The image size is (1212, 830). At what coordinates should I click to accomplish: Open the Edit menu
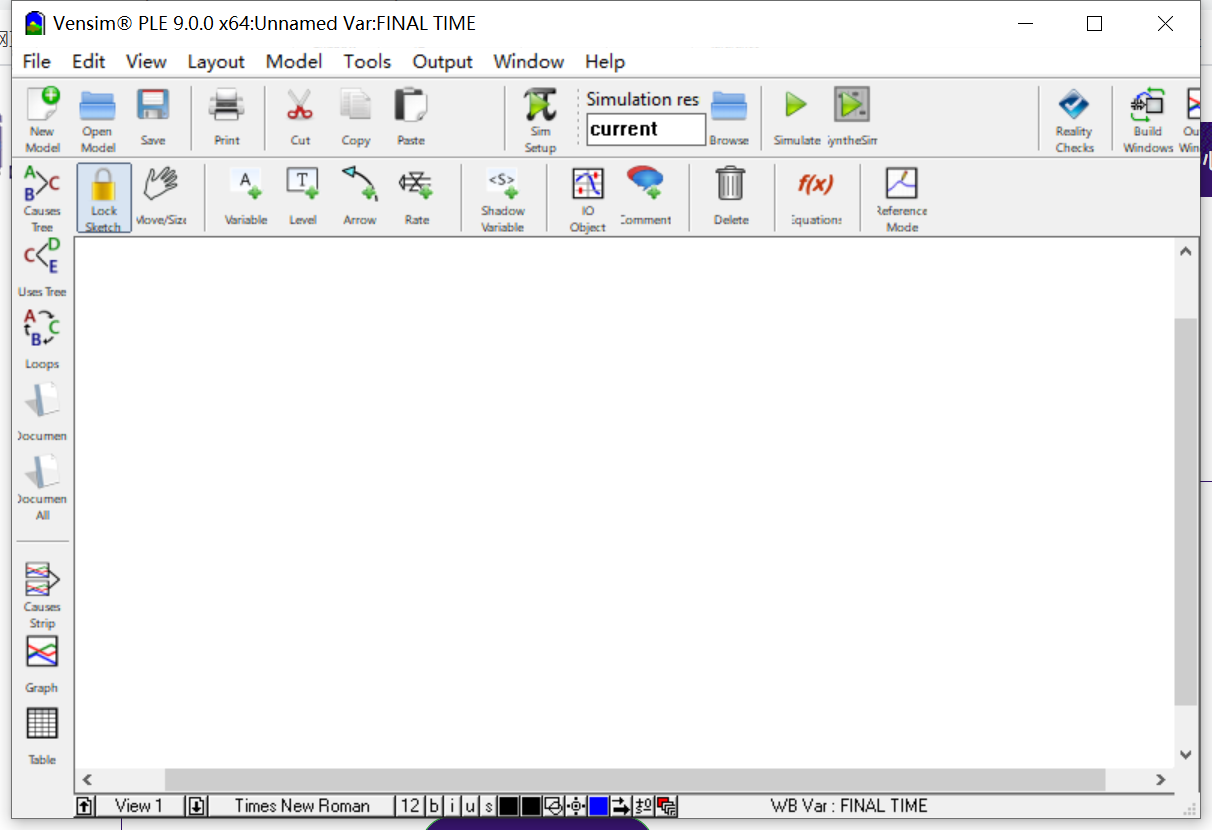[89, 61]
